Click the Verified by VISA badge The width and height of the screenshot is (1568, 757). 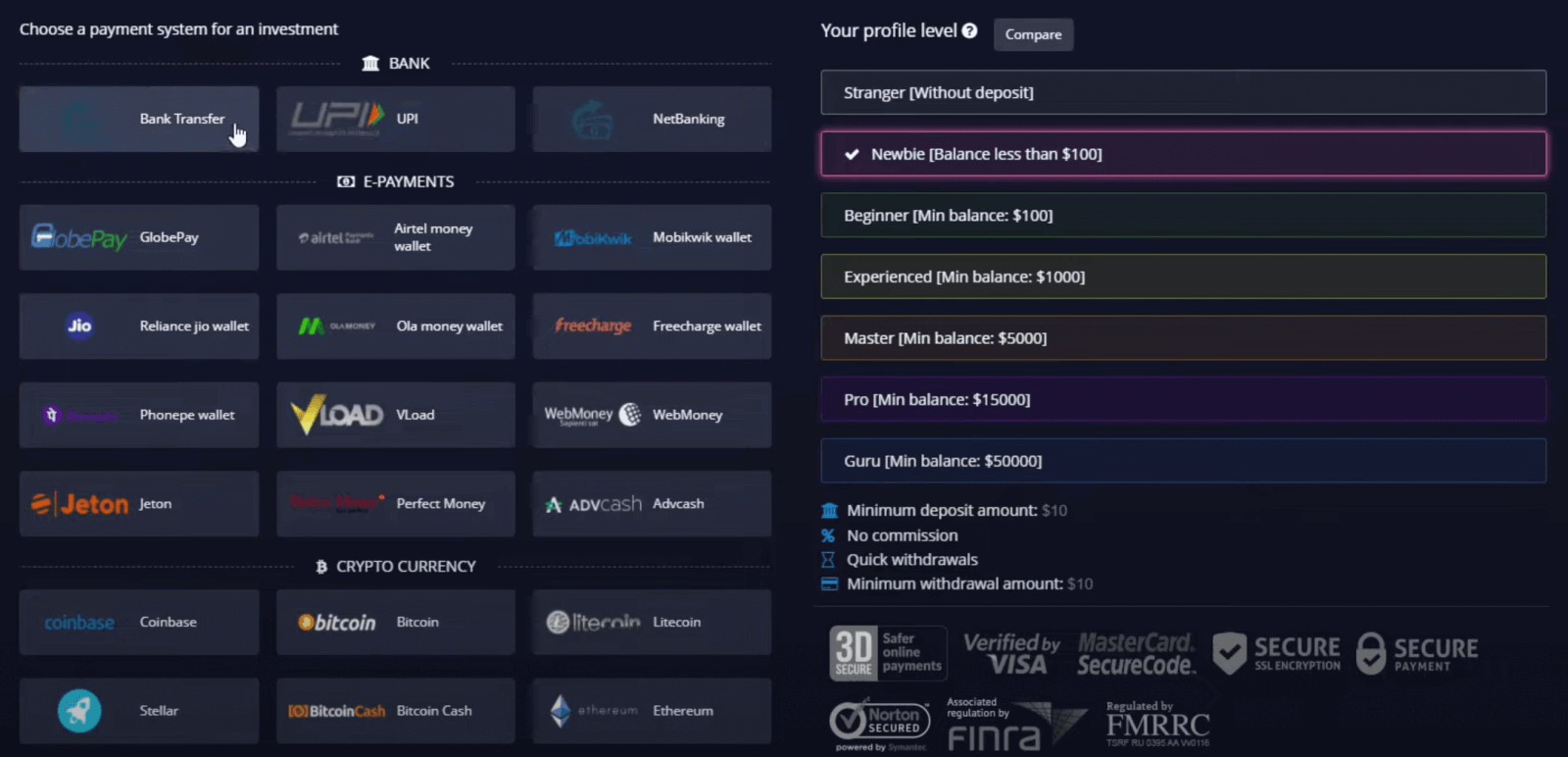pos(1011,654)
